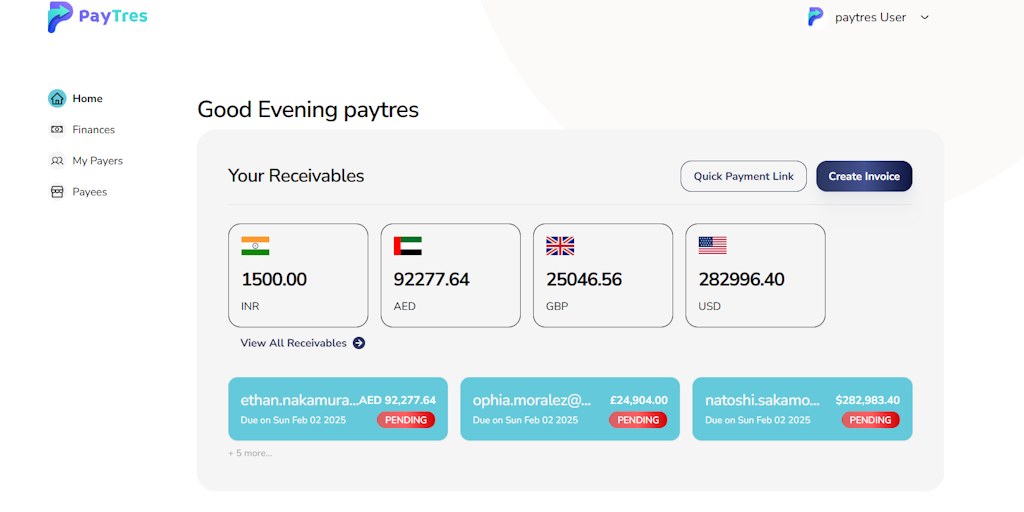Click the My Payers people icon
Image resolution: width=1024 pixels, height=512 pixels.
(57, 161)
